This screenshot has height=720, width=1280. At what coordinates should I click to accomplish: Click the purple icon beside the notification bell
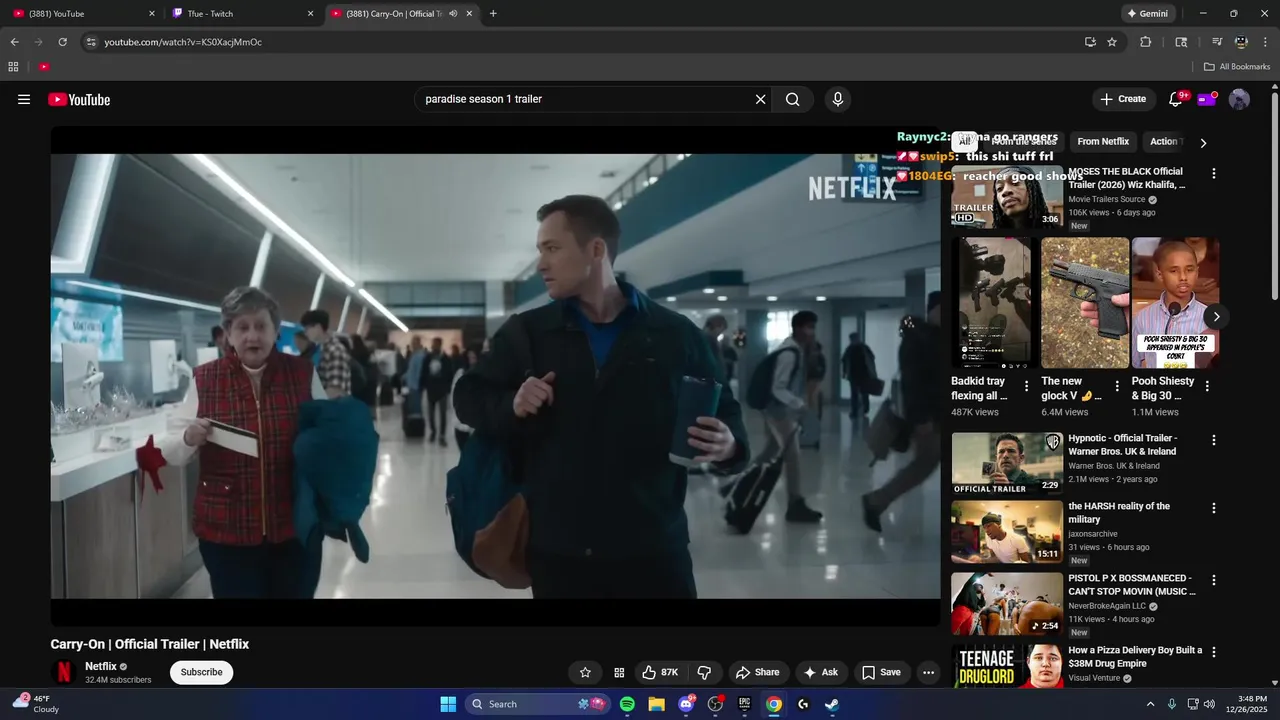[1207, 99]
